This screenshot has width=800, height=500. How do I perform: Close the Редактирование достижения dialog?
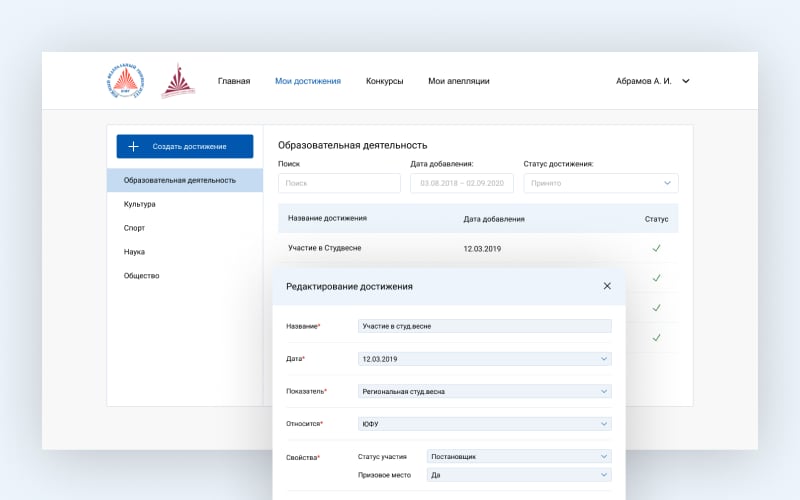pos(607,286)
